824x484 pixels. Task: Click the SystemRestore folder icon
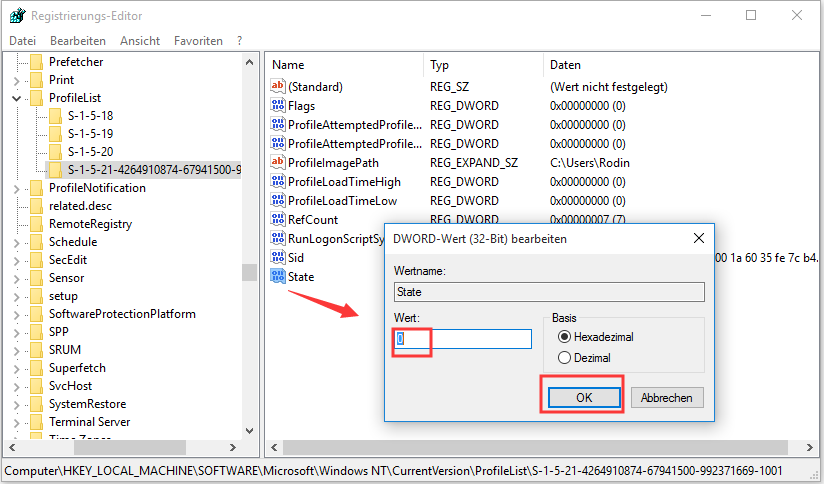[37, 404]
